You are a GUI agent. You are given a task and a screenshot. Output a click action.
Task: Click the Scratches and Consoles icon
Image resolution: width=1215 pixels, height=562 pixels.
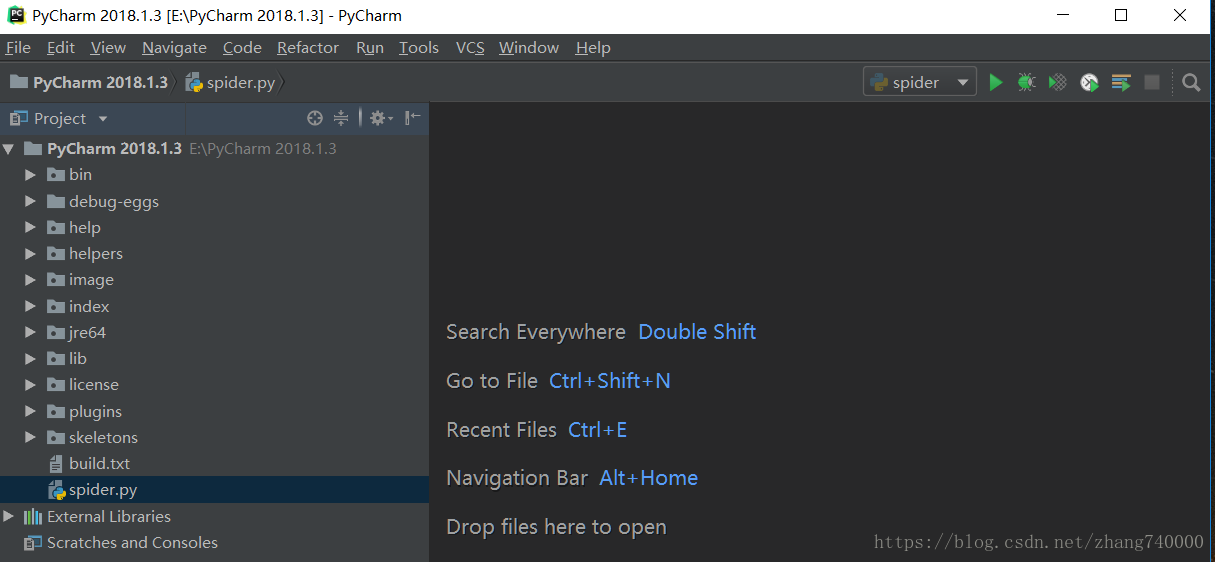(33, 543)
